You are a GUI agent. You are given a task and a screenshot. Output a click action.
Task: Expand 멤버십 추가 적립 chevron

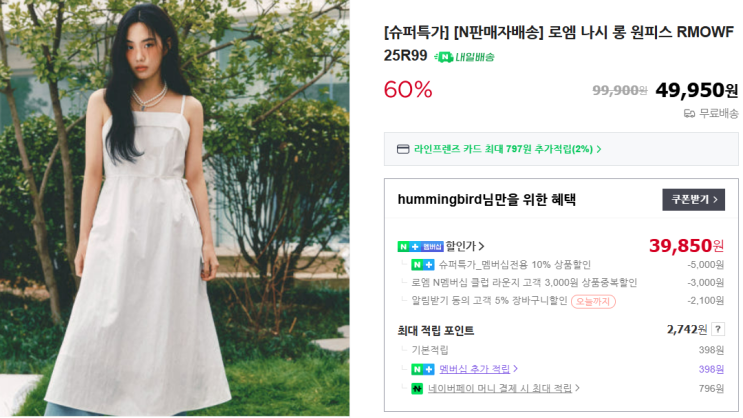pyautogui.click(x=515, y=369)
